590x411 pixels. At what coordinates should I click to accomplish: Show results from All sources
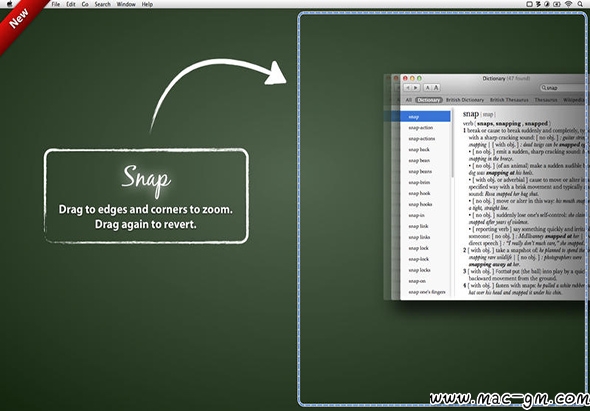pos(409,100)
